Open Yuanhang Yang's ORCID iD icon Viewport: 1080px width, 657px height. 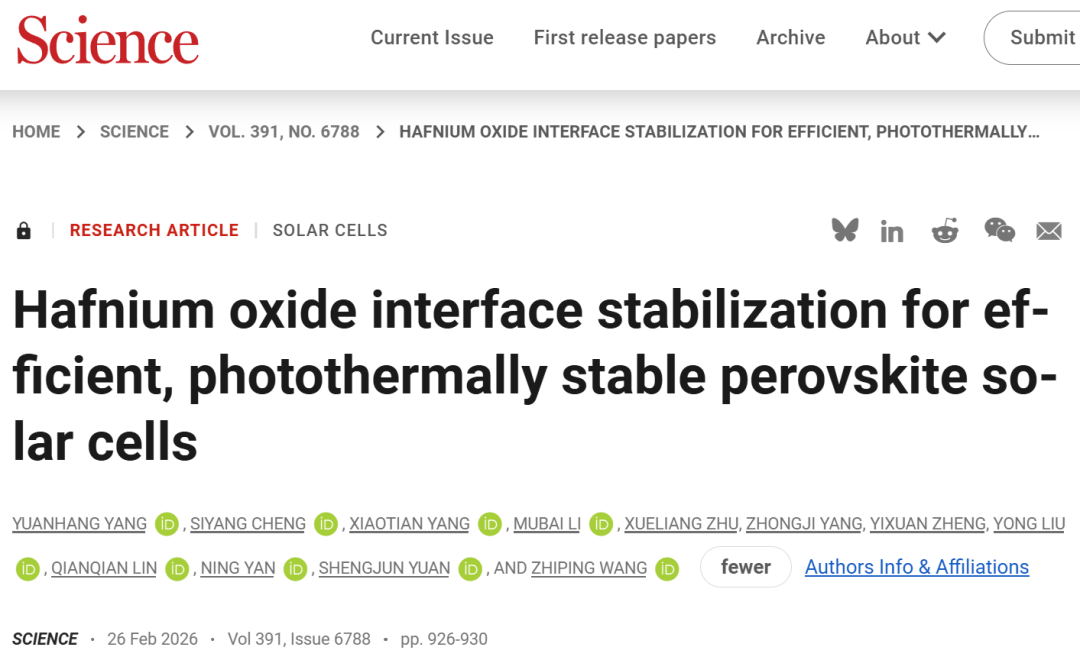(x=167, y=524)
